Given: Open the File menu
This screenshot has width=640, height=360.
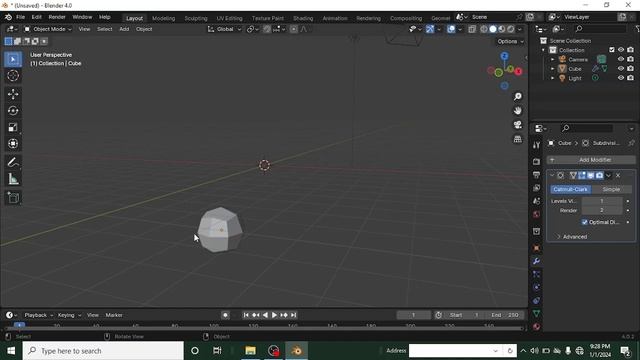Looking at the screenshot, I should pyautogui.click(x=20, y=17).
